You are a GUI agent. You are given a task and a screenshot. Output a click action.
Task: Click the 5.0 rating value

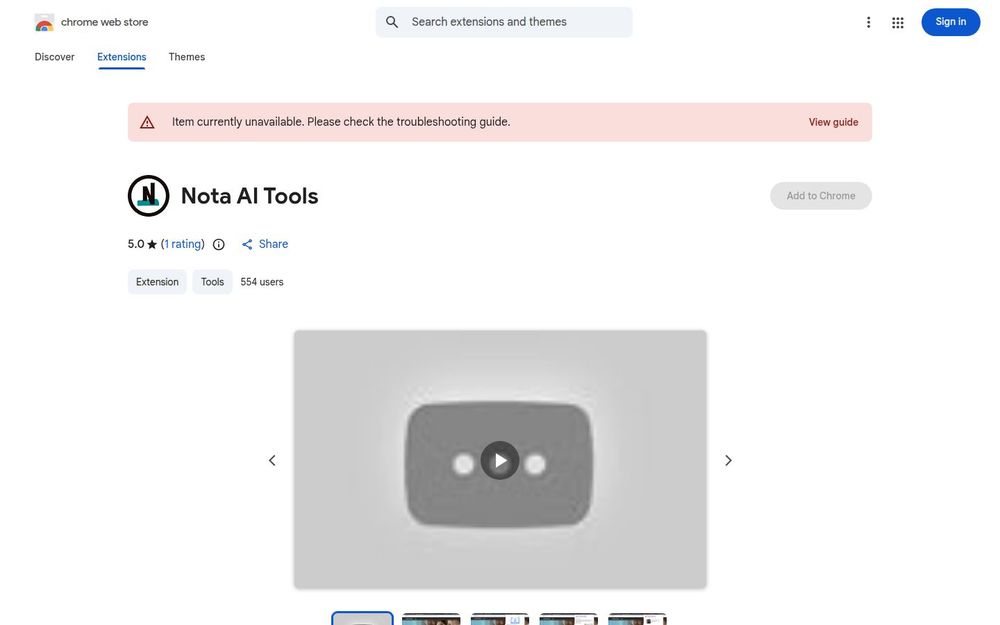click(136, 244)
